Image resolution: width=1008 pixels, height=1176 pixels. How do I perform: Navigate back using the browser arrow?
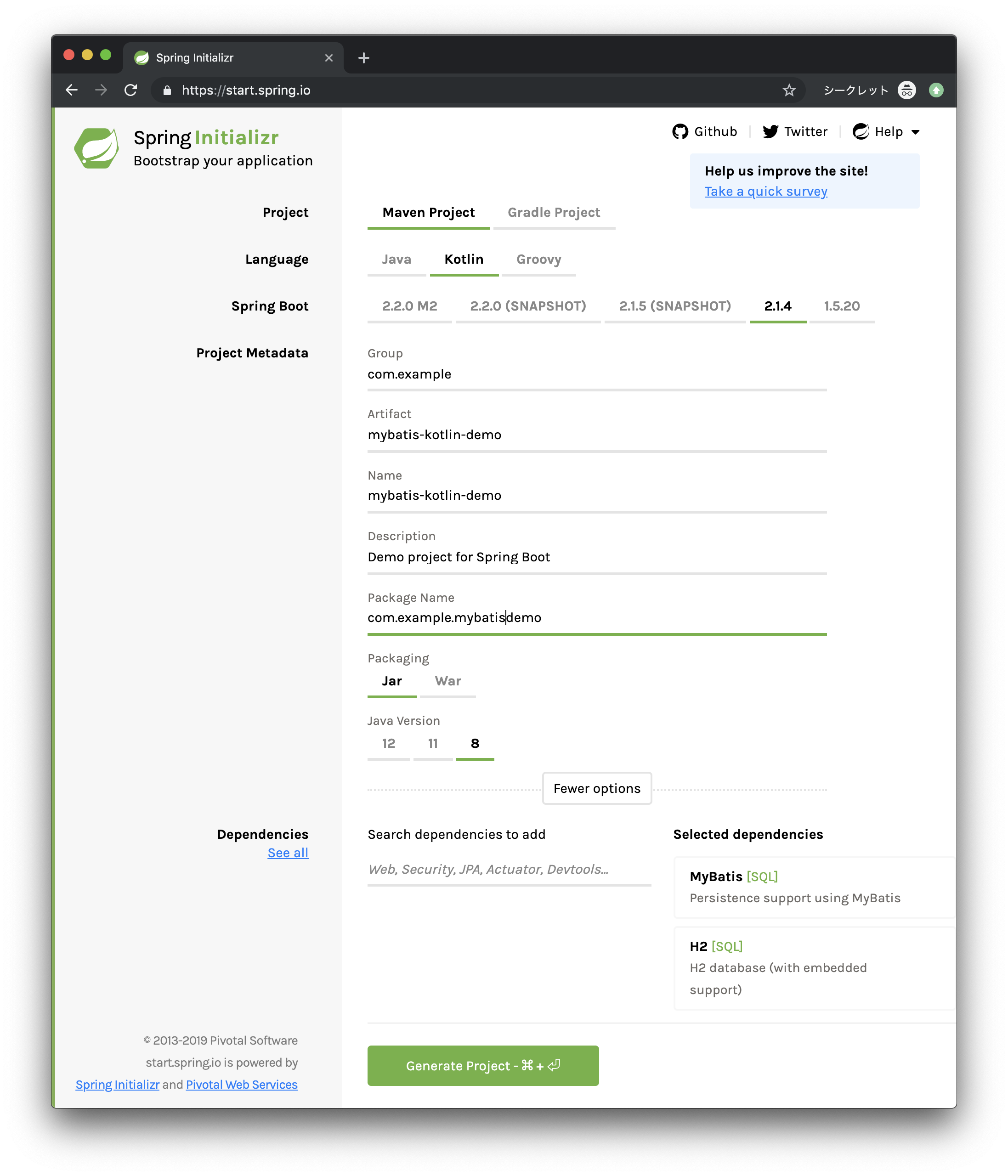72,90
